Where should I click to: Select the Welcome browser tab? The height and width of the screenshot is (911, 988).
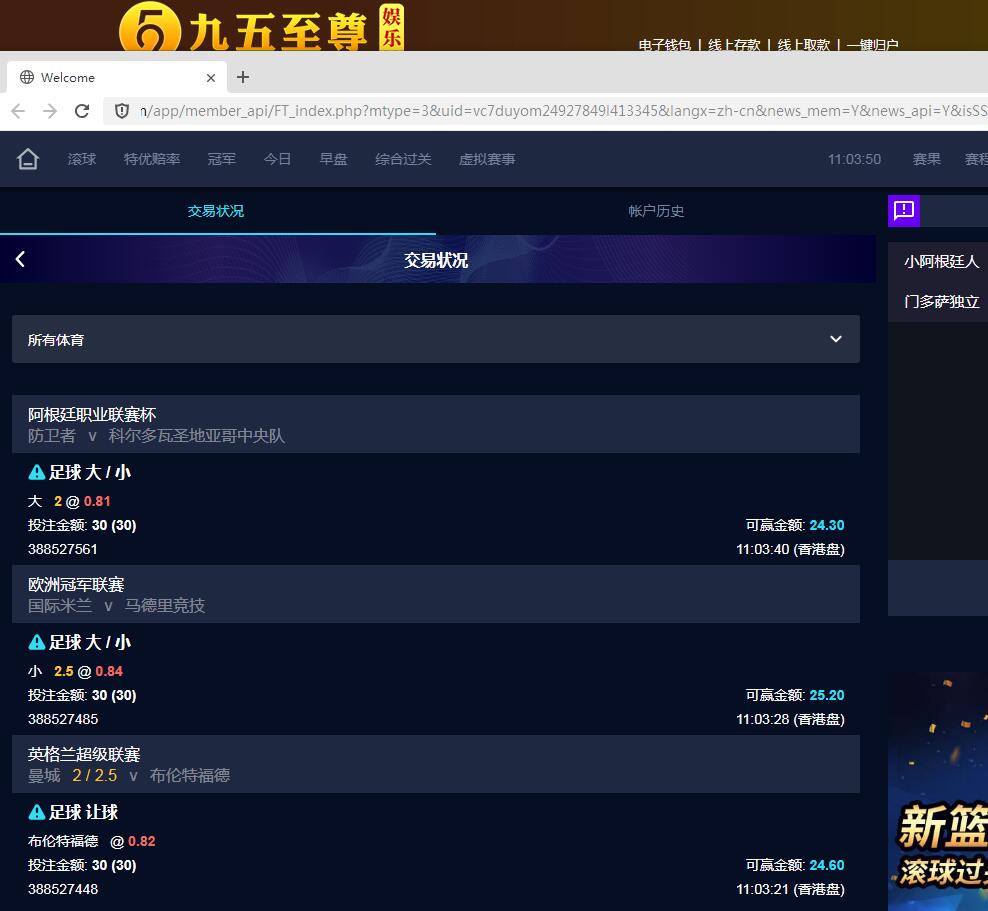click(117, 77)
